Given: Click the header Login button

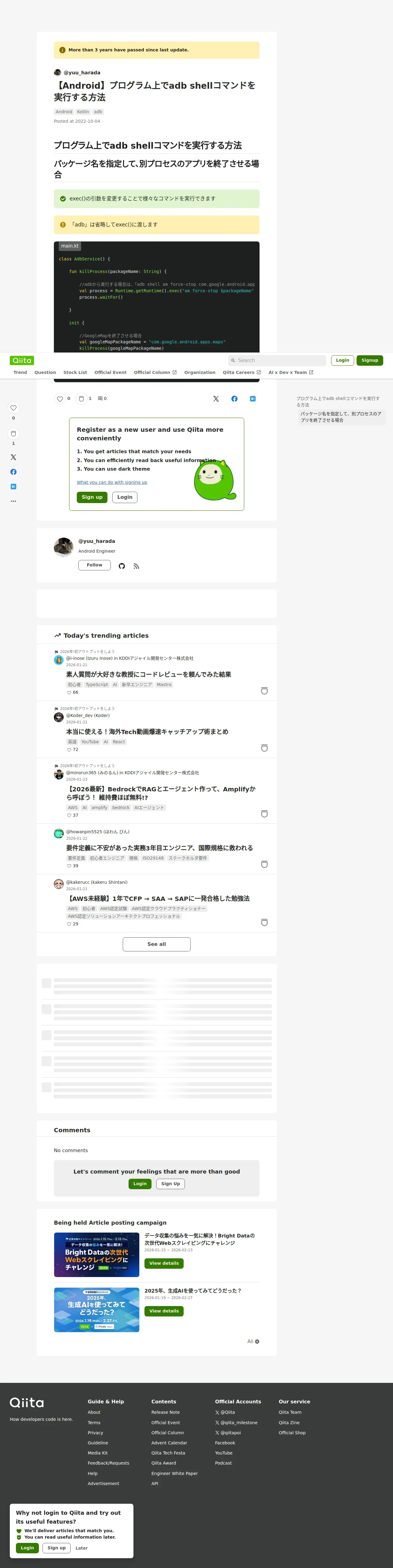Looking at the screenshot, I should pyautogui.click(x=342, y=360).
